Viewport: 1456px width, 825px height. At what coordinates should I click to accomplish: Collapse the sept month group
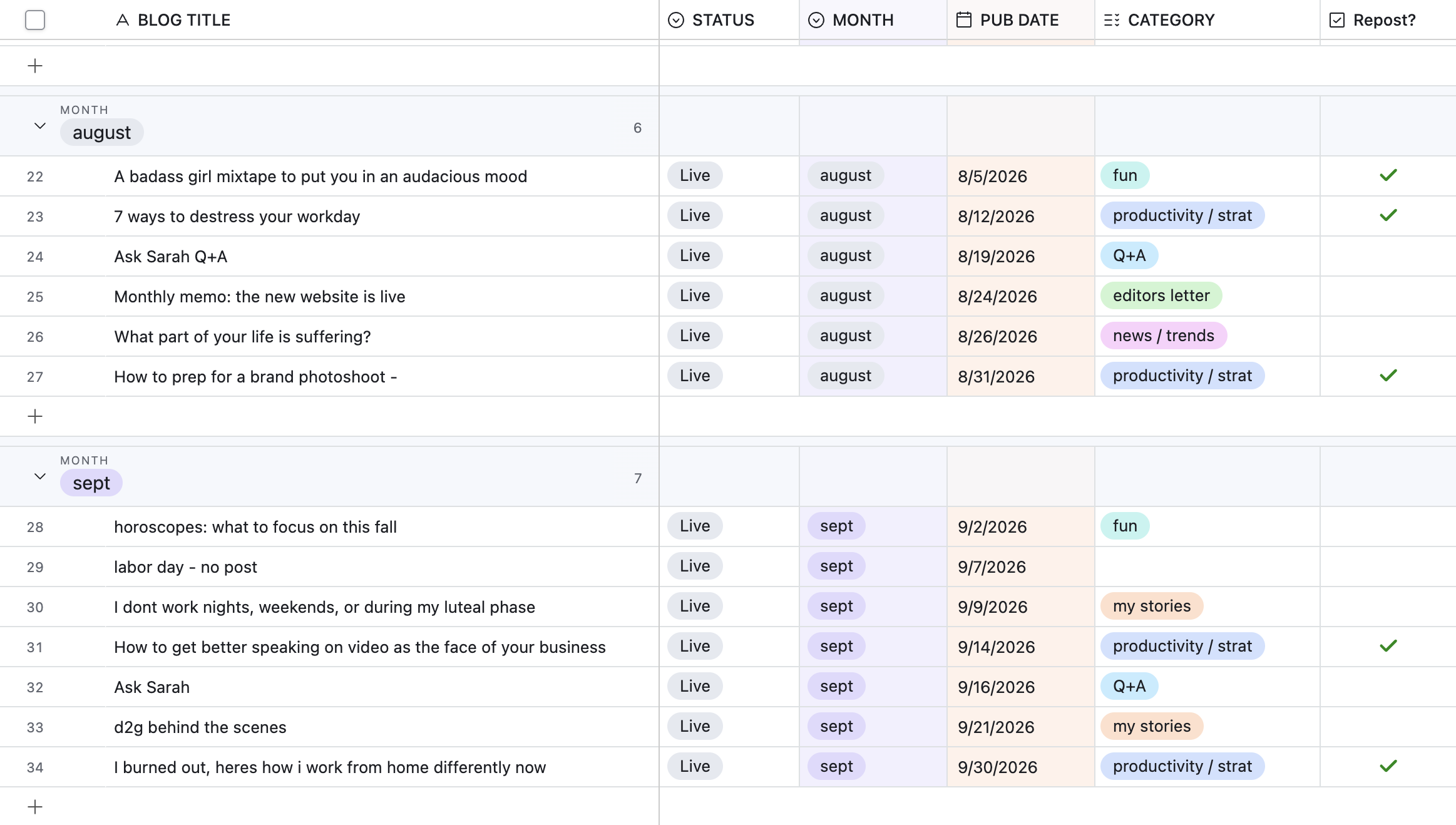pyautogui.click(x=40, y=476)
